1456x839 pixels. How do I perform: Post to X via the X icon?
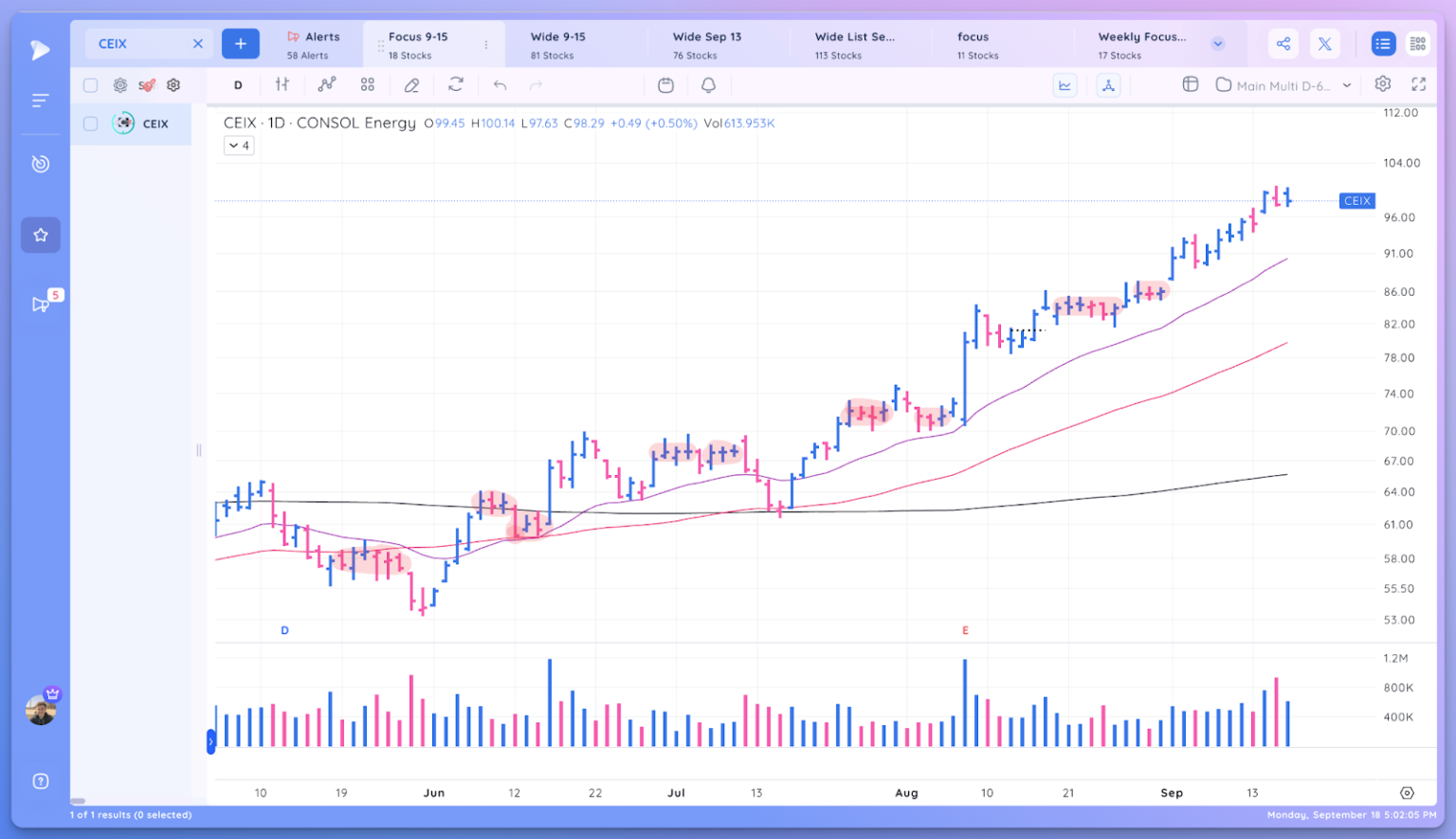click(x=1325, y=44)
